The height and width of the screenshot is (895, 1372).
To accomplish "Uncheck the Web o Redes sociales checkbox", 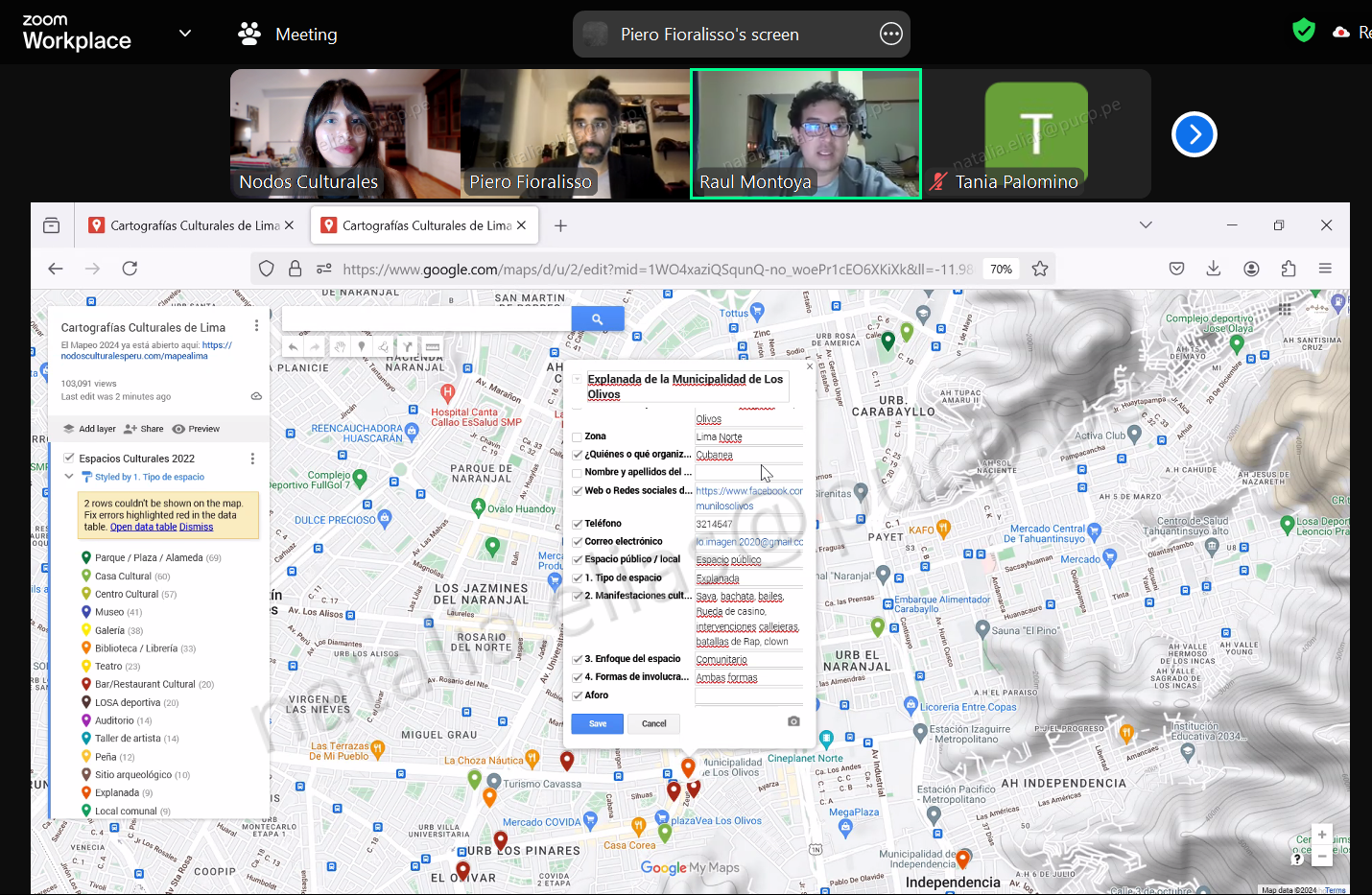I will 577,491.
